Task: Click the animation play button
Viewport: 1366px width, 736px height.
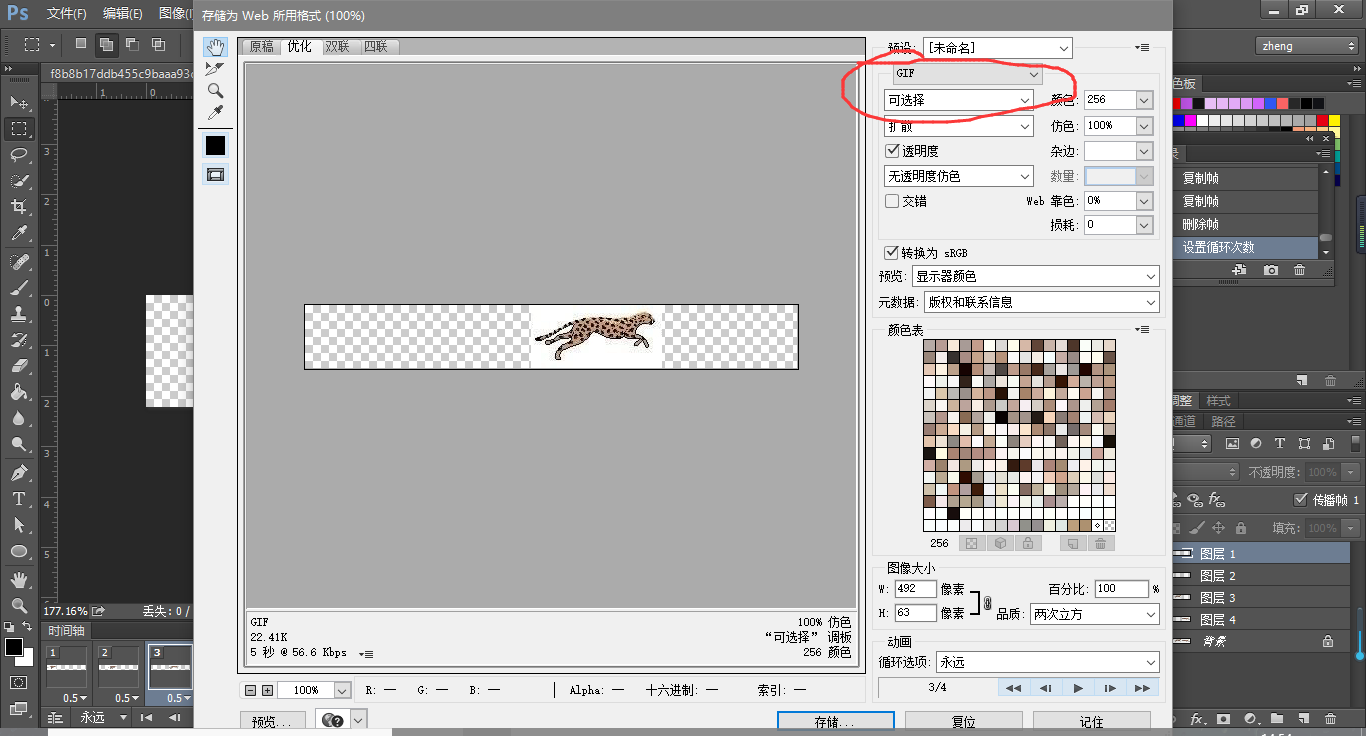Action: [x=1078, y=688]
